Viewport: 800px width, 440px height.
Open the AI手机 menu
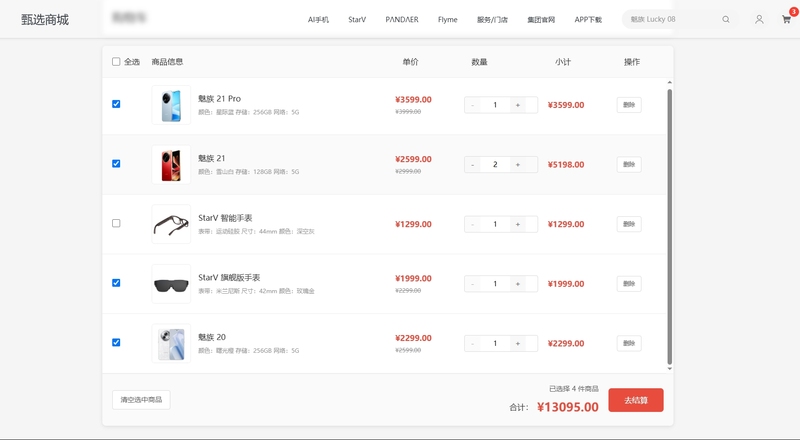coord(318,19)
